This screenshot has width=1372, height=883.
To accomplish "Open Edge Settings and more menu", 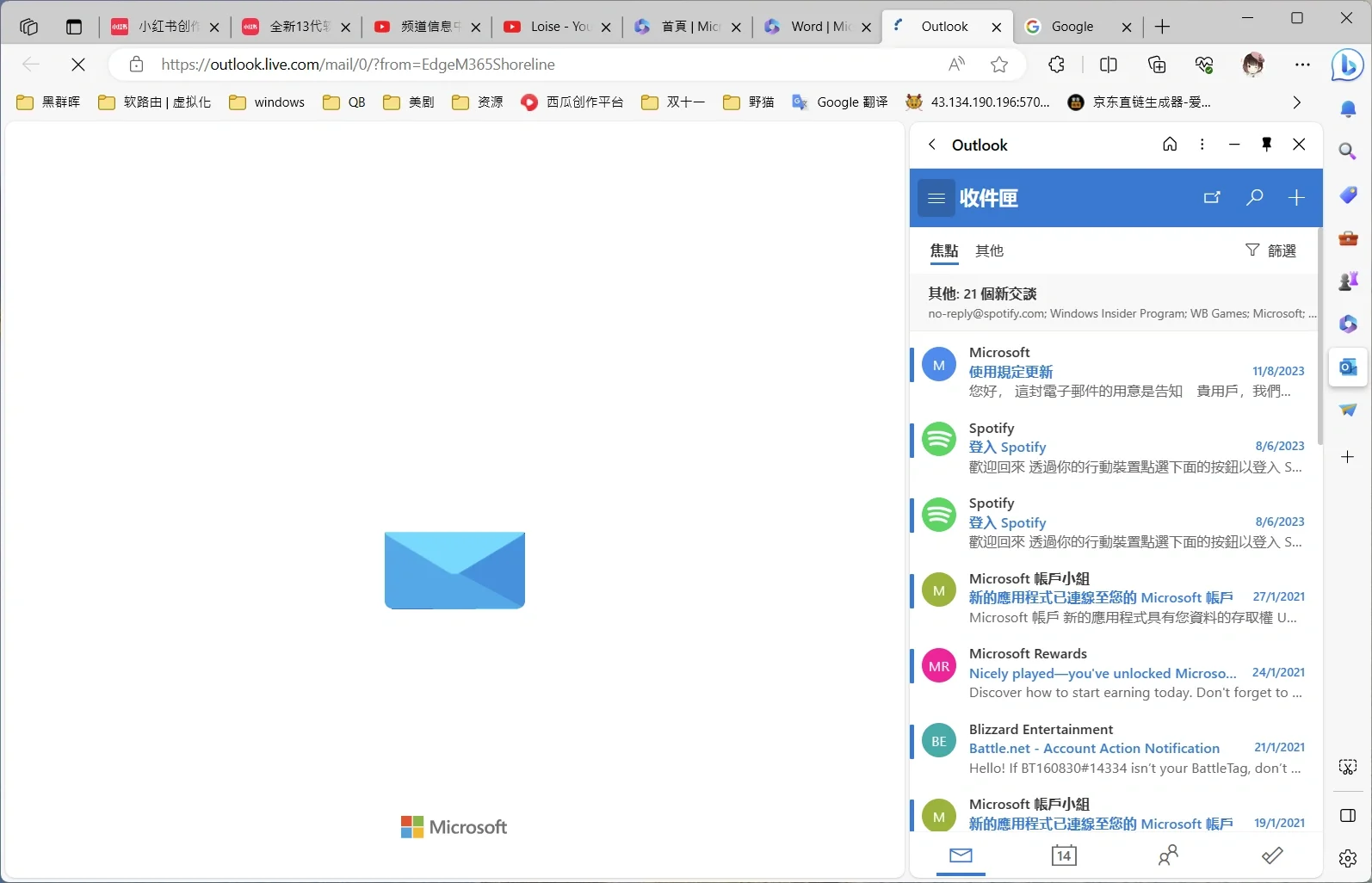I will (1302, 64).
